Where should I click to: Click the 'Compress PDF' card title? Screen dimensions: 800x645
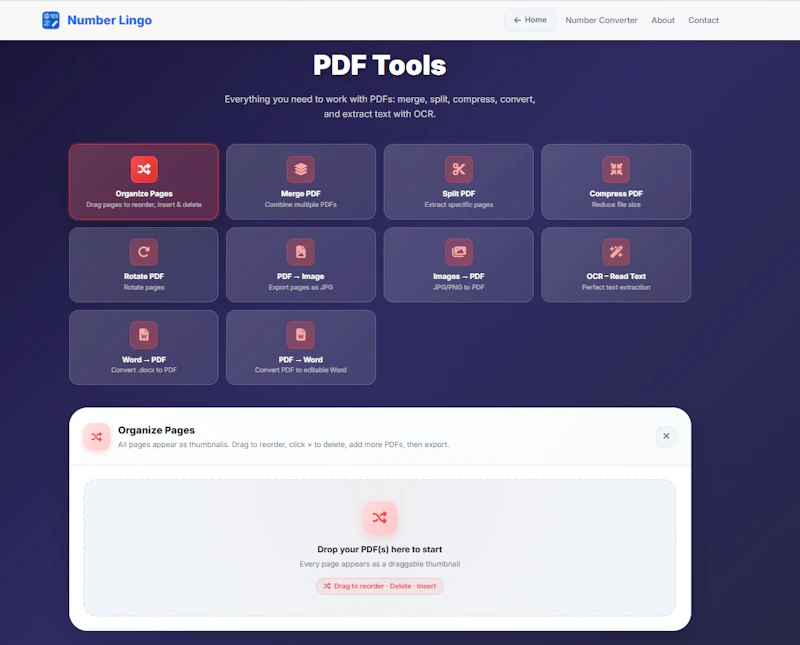pos(616,193)
